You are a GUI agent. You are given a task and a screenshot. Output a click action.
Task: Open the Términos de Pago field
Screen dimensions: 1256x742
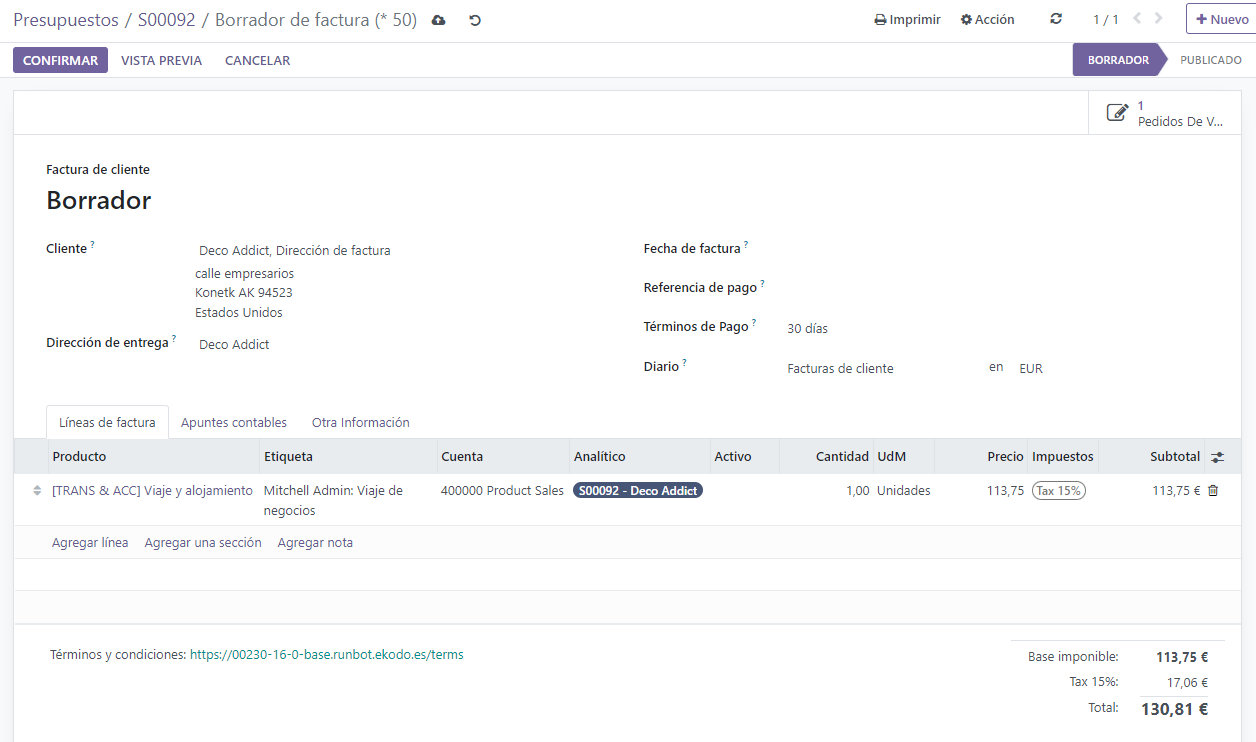point(880,328)
